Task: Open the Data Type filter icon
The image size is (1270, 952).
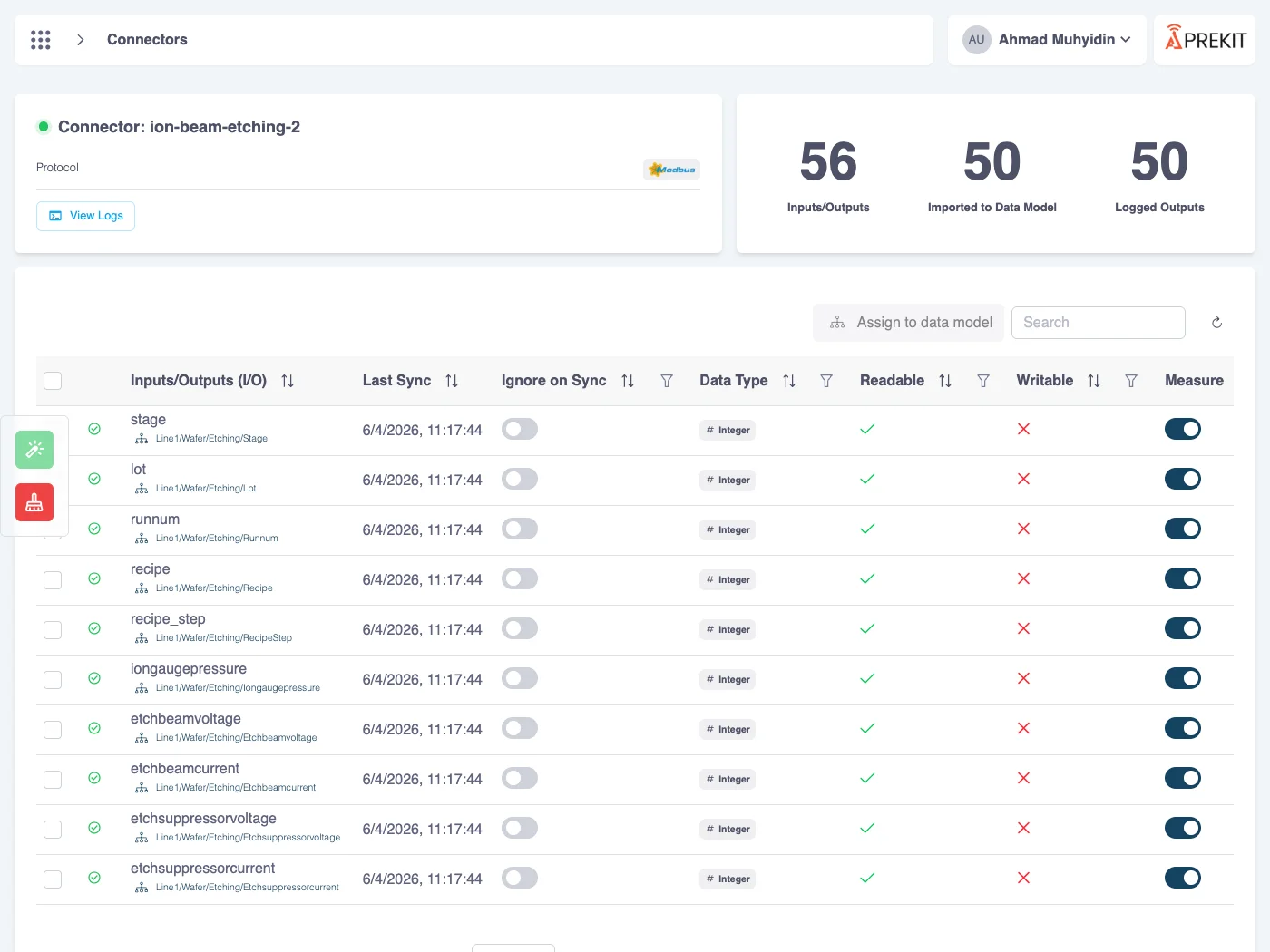Action: click(826, 381)
